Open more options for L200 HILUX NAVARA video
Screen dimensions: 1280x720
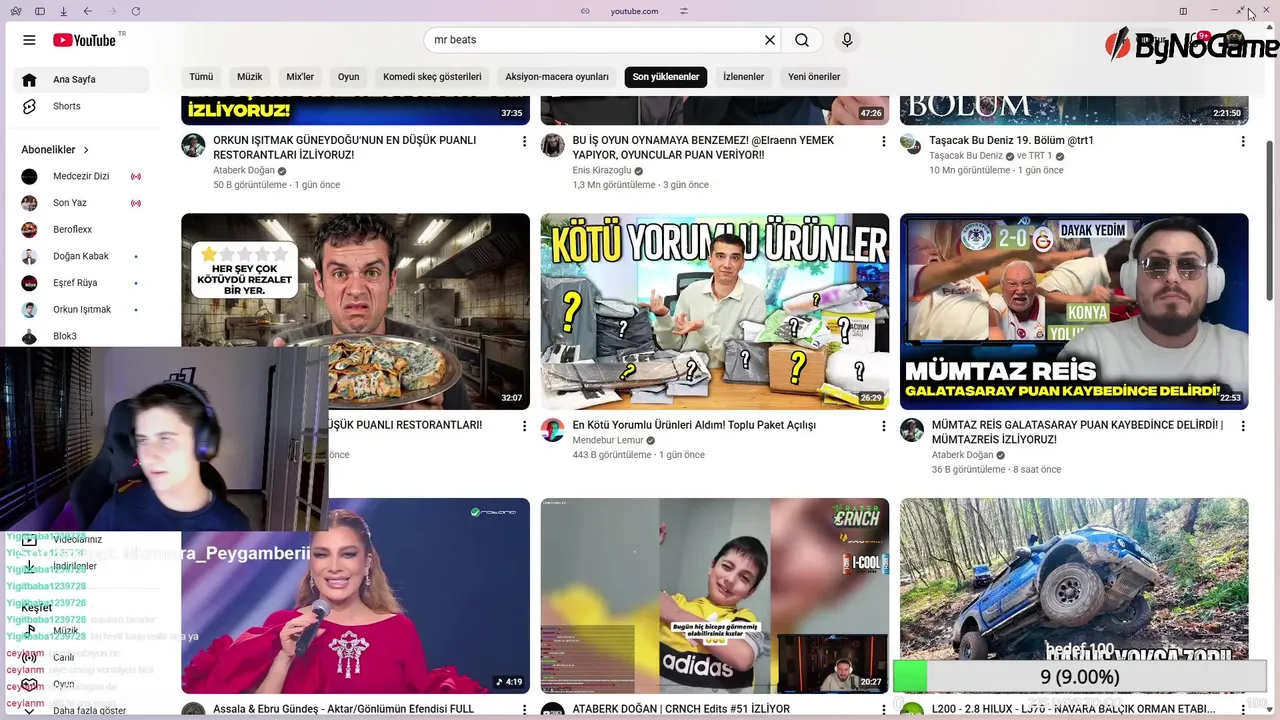pyautogui.click(x=1243, y=710)
